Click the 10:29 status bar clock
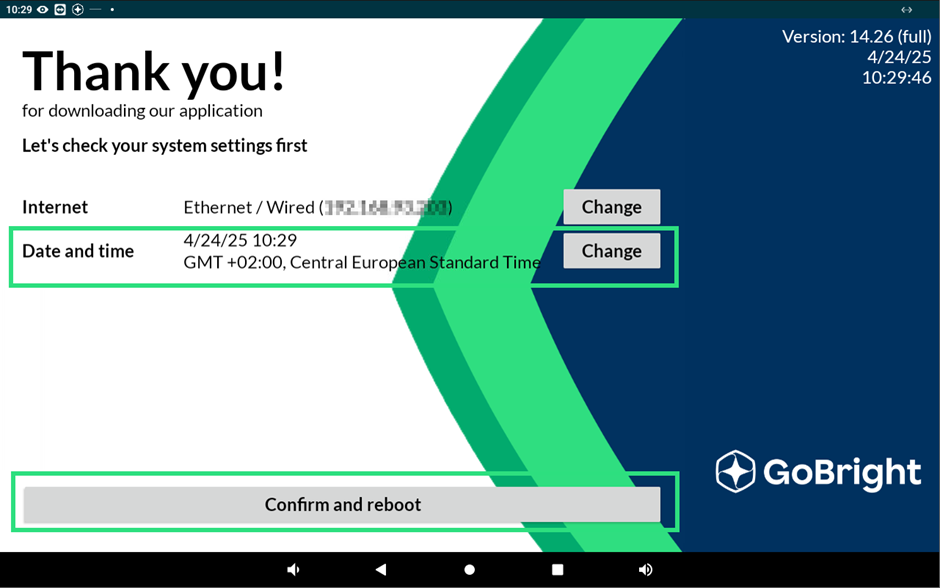This screenshot has height=588, width=940. (19, 10)
